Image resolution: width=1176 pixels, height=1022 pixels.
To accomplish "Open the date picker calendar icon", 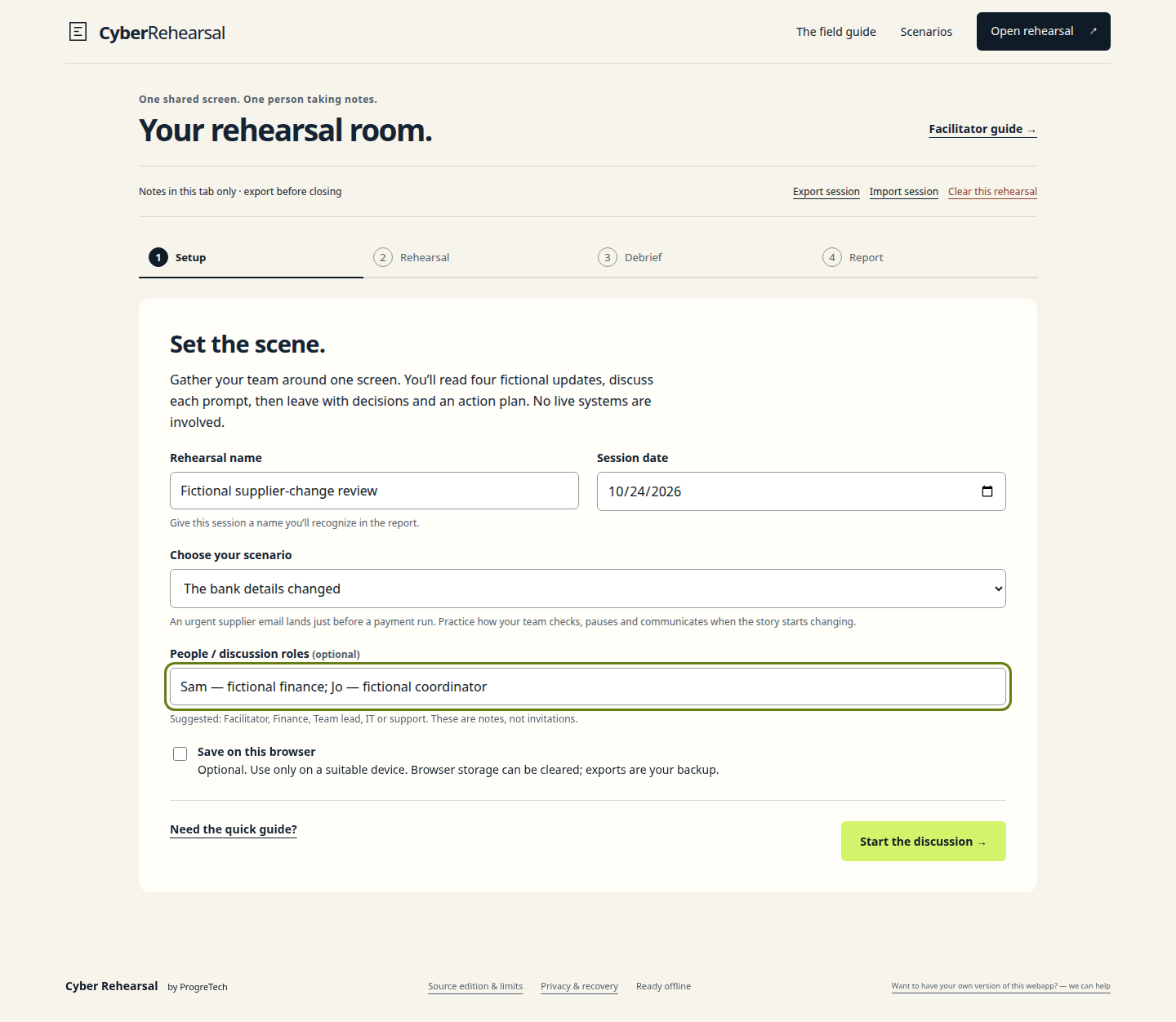I will pos(987,491).
